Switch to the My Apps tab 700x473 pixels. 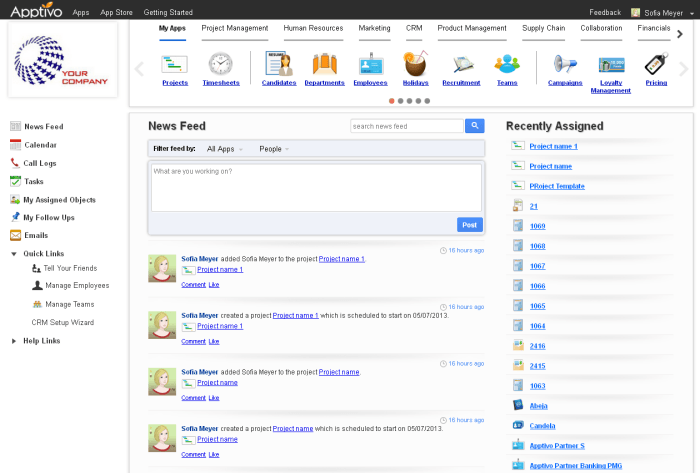tap(172, 28)
